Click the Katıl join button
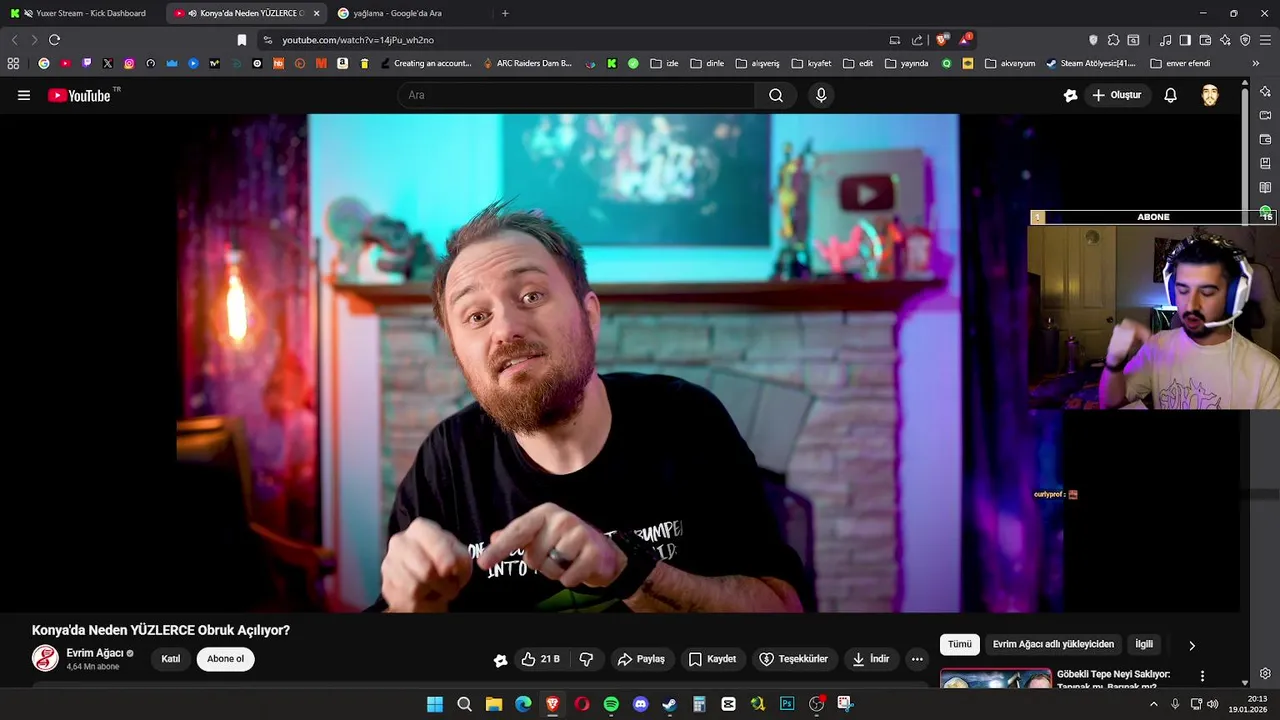Screen dimensions: 1280x720 point(171,659)
